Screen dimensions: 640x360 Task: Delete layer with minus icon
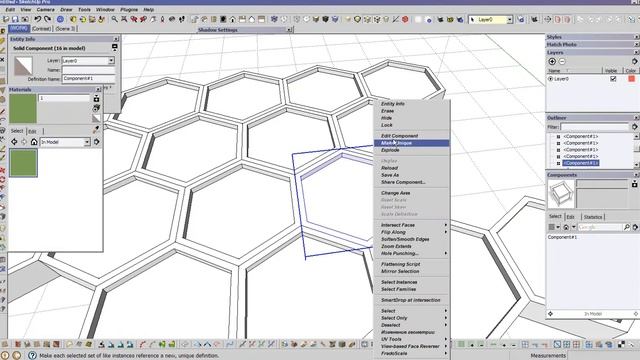coord(562,61)
